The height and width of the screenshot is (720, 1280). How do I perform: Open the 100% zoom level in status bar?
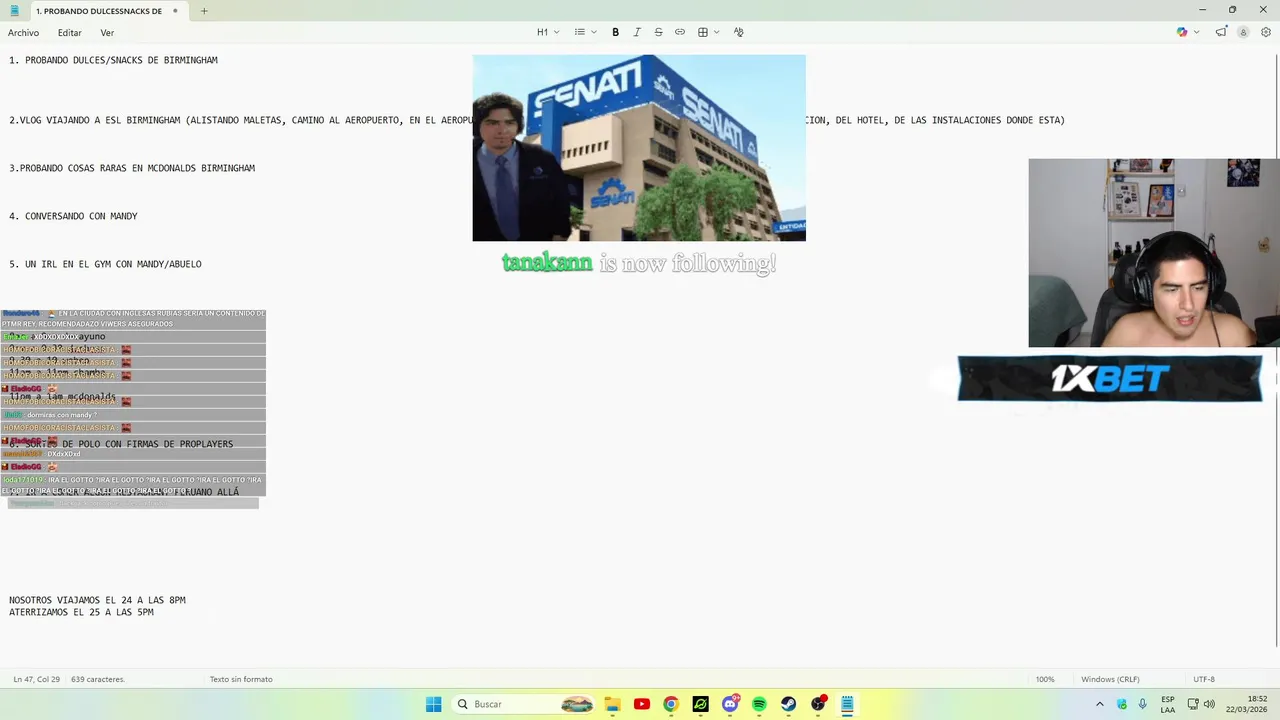coord(1045,679)
